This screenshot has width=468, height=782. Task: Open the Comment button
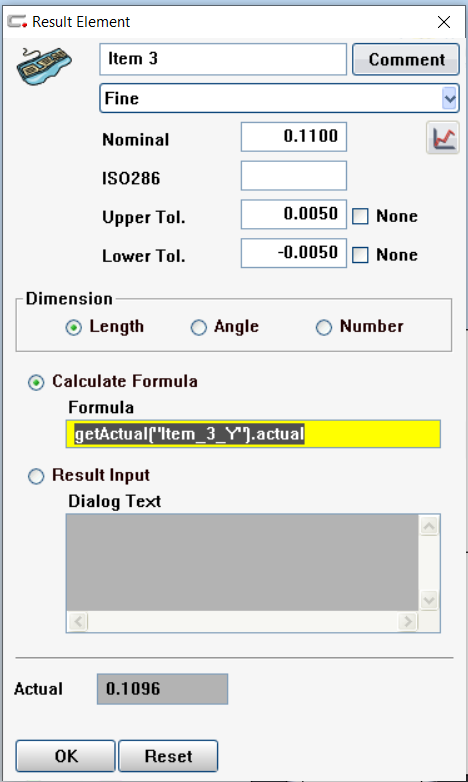pyautogui.click(x=406, y=59)
